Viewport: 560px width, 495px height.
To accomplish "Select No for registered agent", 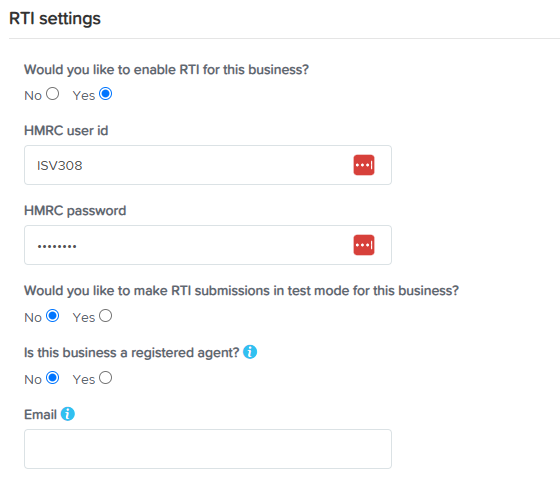I will pyautogui.click(x=52, y=378).
